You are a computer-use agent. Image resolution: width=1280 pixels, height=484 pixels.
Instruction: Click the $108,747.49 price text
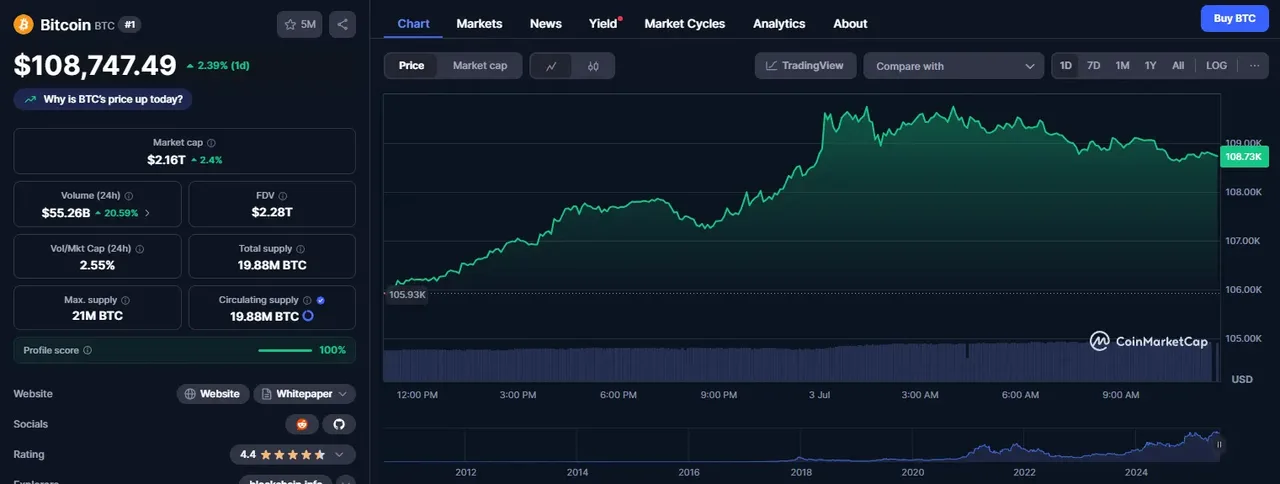95,65
